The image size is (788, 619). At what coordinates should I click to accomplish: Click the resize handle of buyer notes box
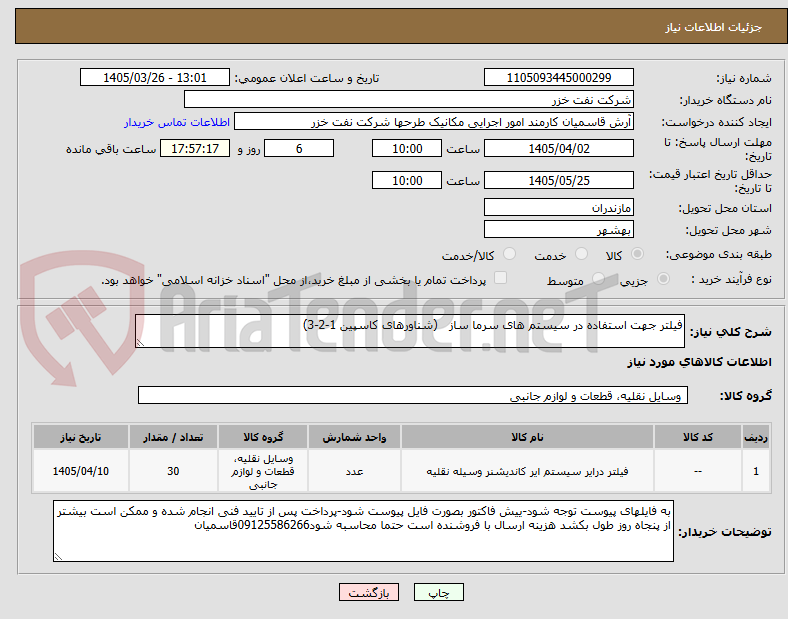coord(58,557)
